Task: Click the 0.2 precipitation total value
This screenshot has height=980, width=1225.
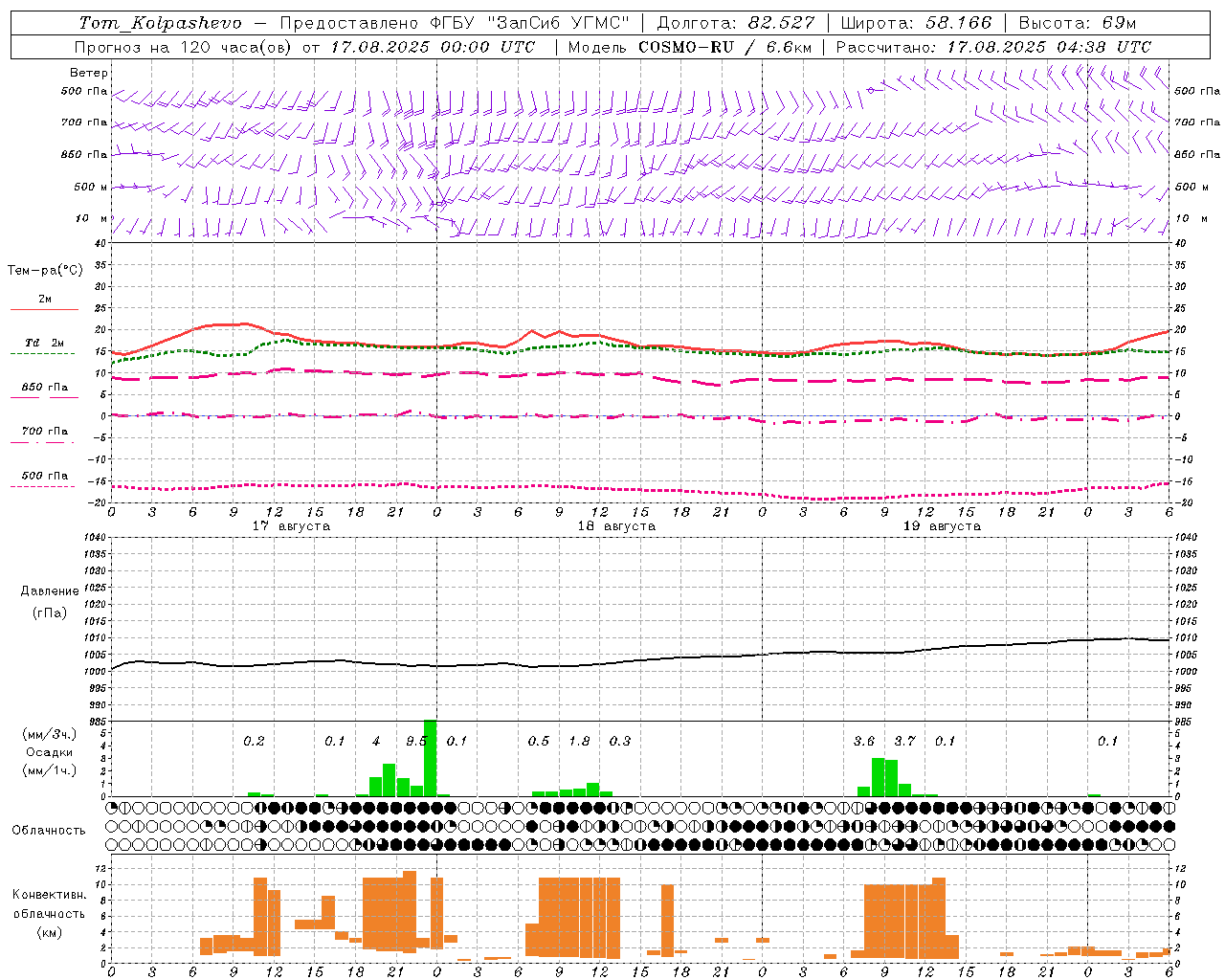Action: [254, 741]
